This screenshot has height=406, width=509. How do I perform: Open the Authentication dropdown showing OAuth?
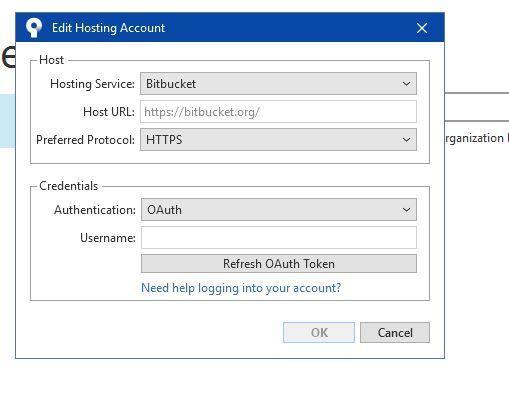[x=279, y=210]
